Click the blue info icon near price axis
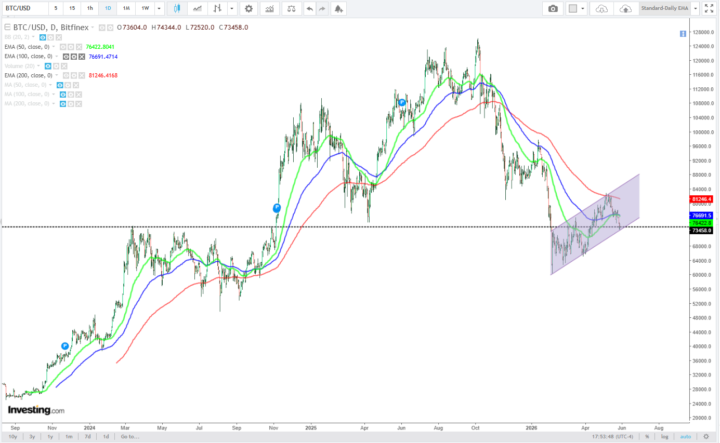 pyautogui.click(x=683, y=34)
